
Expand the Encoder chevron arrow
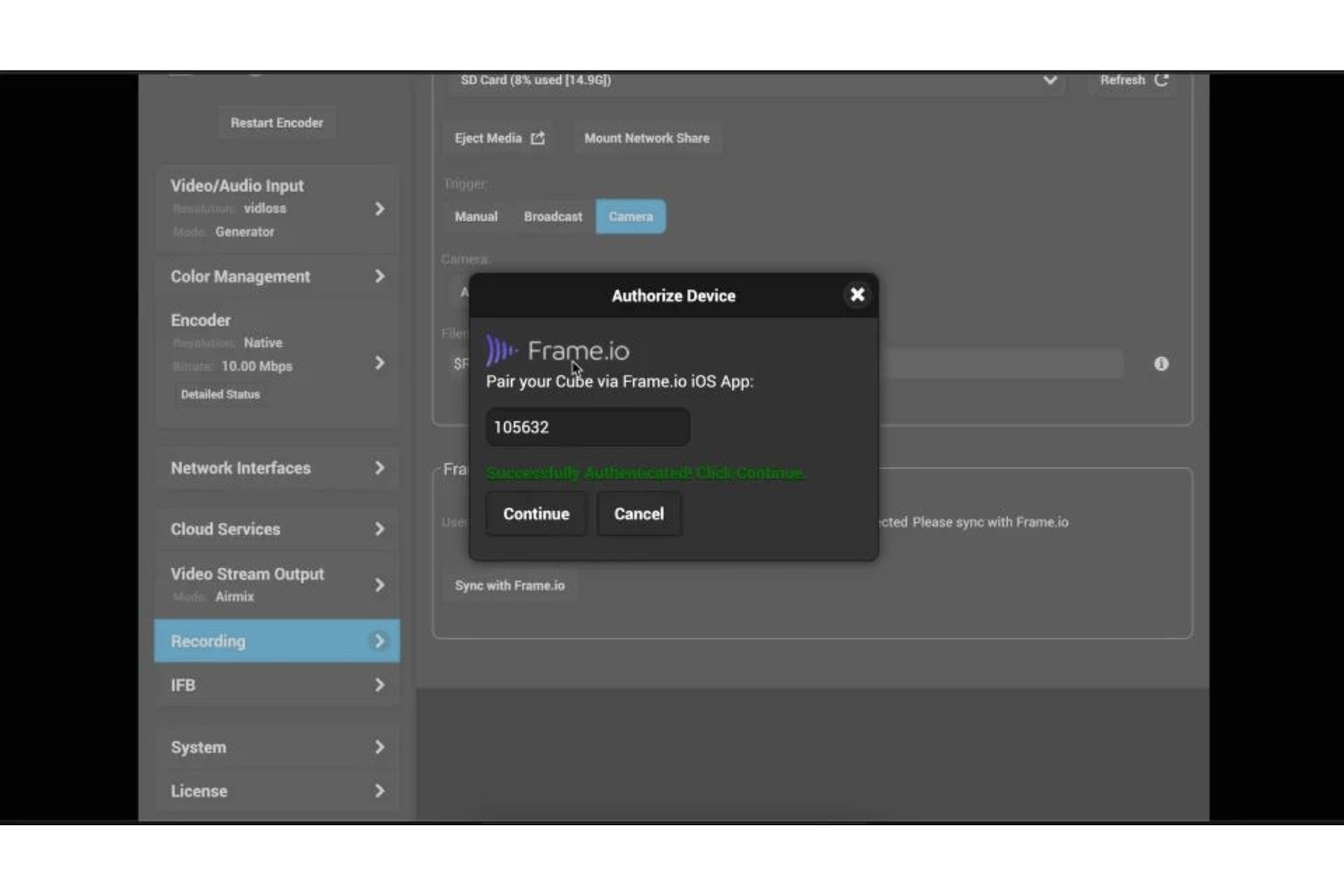(380, 363)
